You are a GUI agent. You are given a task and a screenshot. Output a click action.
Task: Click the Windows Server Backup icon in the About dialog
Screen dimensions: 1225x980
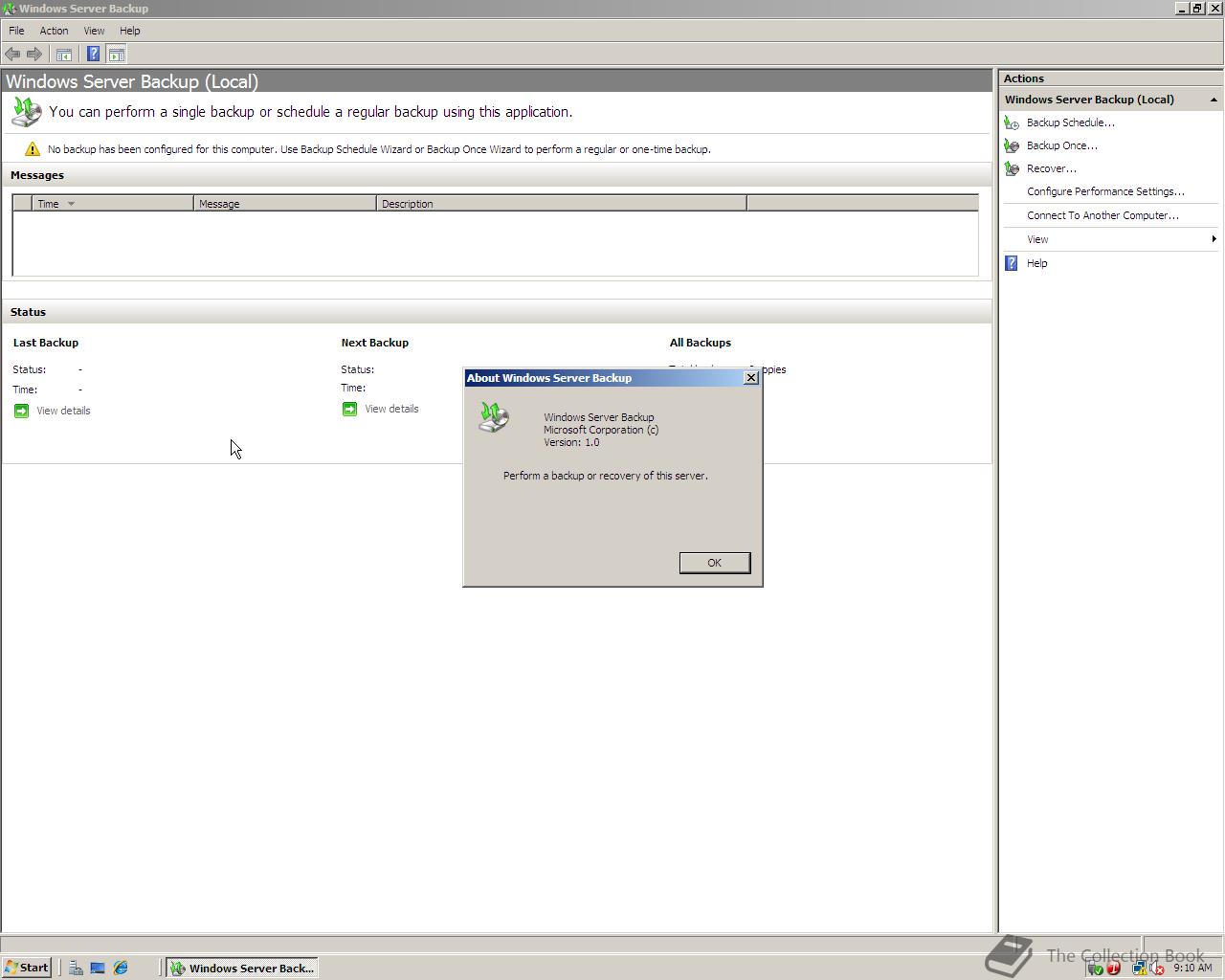494,417
